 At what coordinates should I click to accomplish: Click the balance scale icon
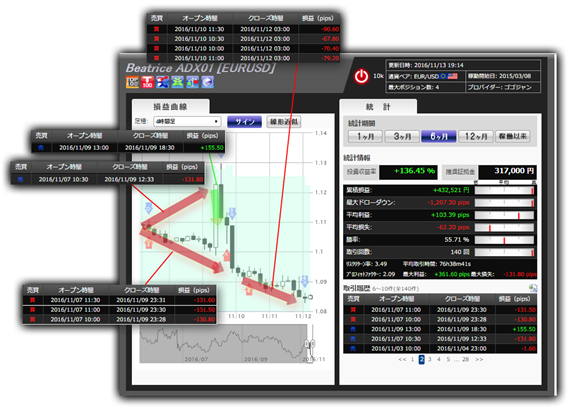tap(192, 82)
